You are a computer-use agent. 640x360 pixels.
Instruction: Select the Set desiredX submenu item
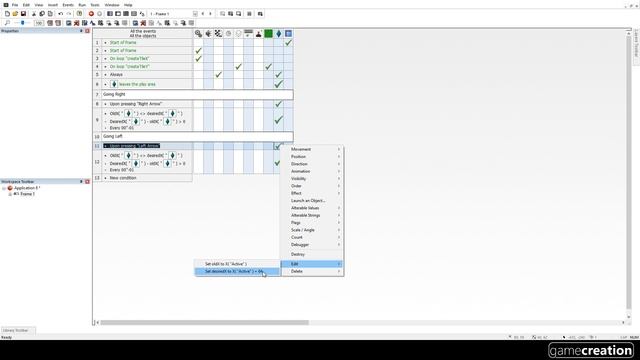tap(237, 271)
